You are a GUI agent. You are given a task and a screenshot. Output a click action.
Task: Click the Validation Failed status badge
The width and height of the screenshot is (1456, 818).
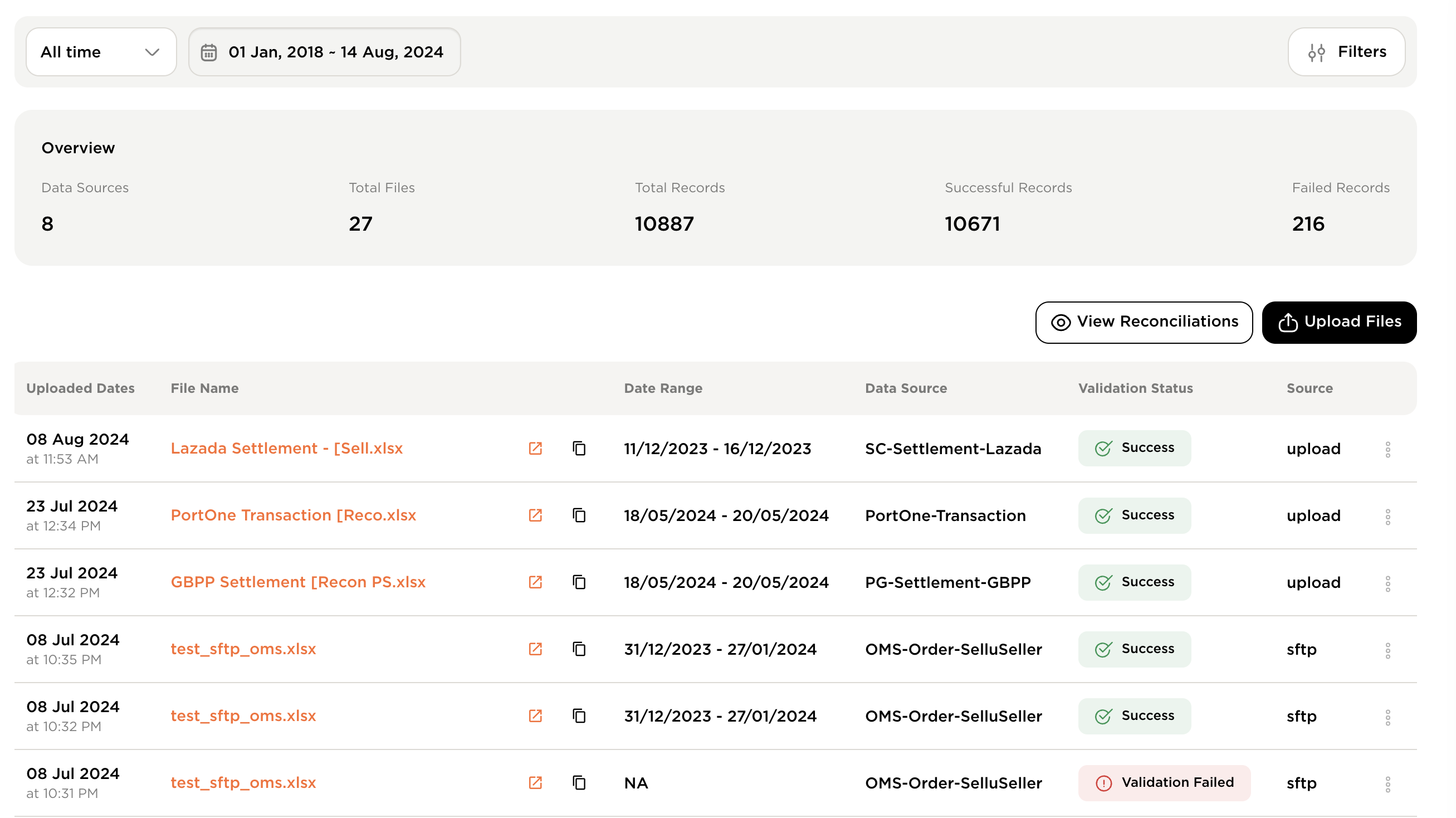[x=1164, y=782]
